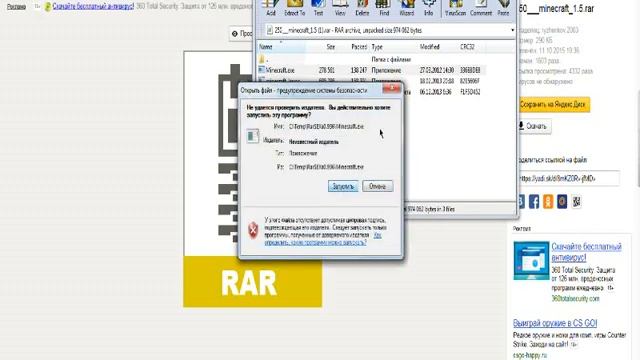
Task: Share via Odnoklassniki icon
Action: tap(548, 201)
